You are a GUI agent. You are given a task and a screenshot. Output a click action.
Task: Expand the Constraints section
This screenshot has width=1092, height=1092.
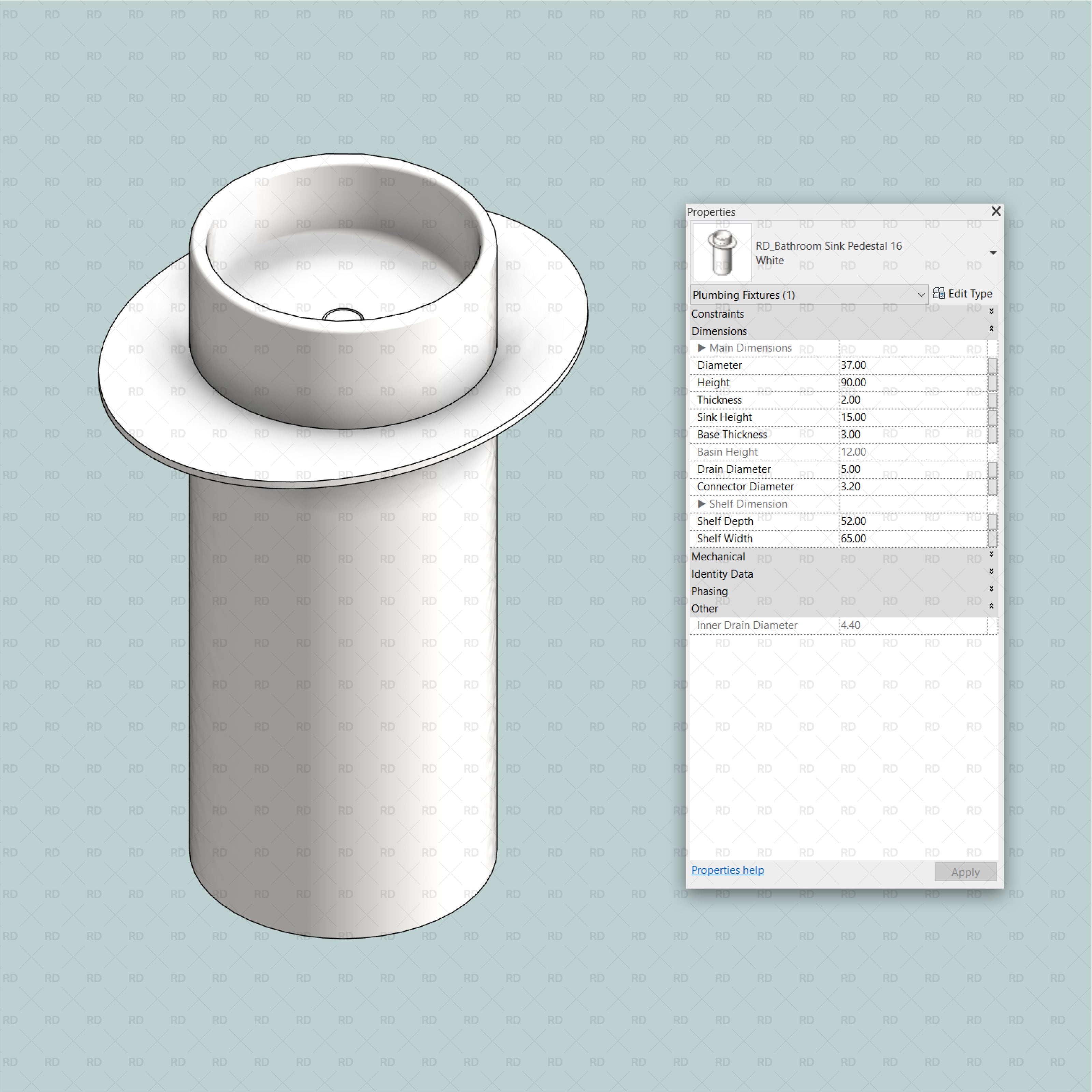[991, 311]
